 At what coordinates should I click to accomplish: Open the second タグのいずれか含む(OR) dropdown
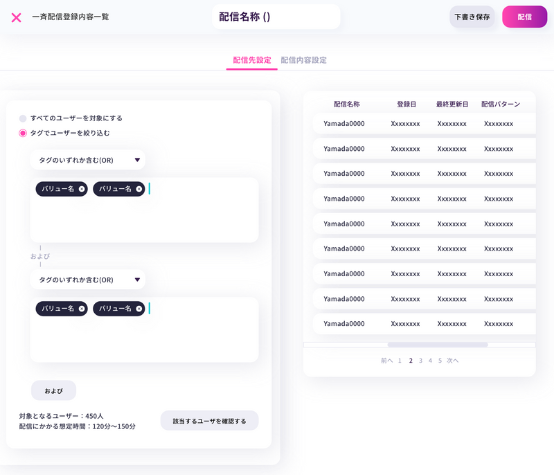click(88, 280)
